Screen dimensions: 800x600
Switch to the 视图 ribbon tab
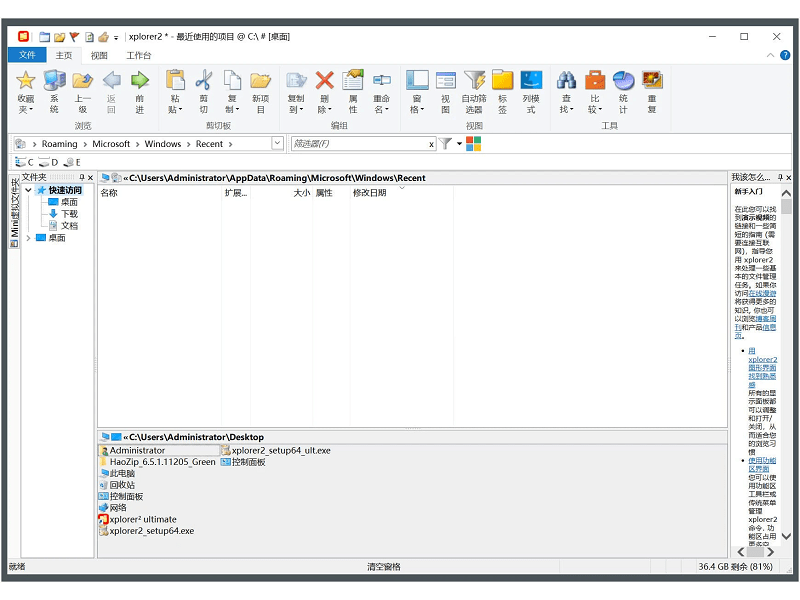[x=100, y=55]
